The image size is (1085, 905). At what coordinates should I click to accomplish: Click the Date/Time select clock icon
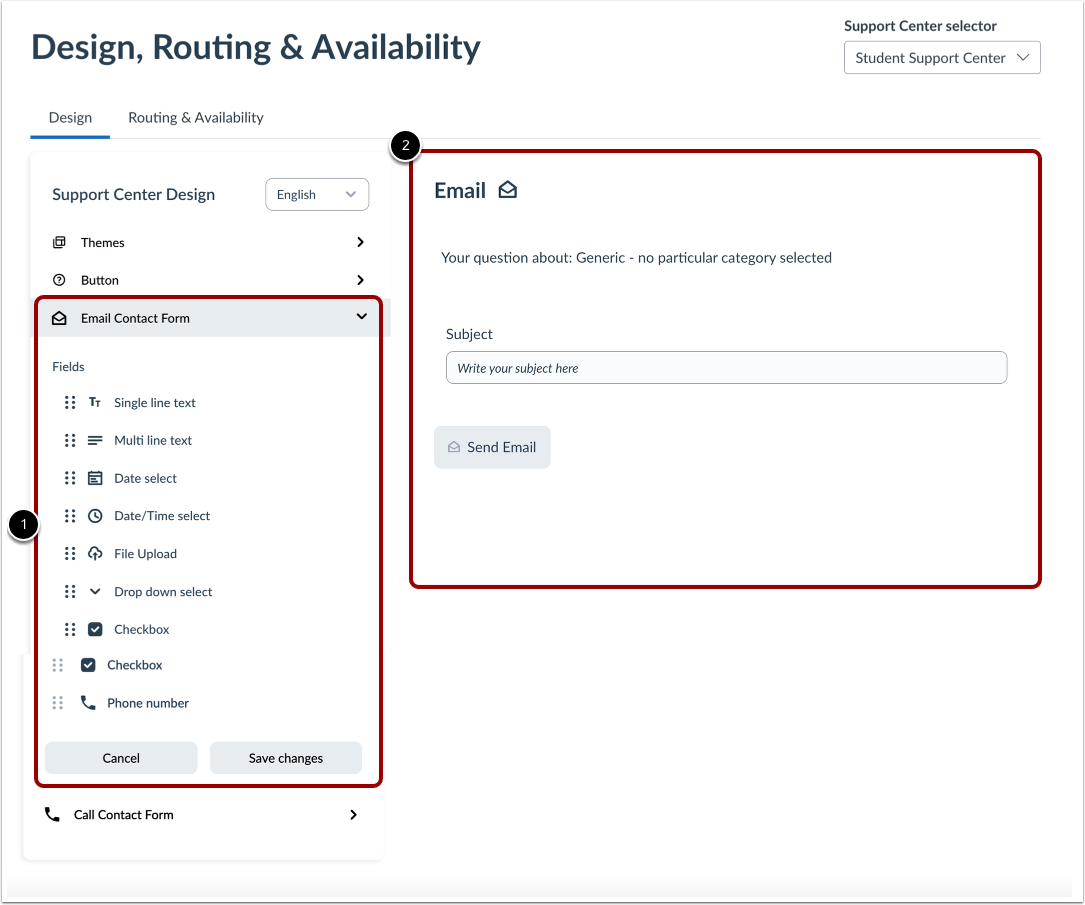coord(94,515)
